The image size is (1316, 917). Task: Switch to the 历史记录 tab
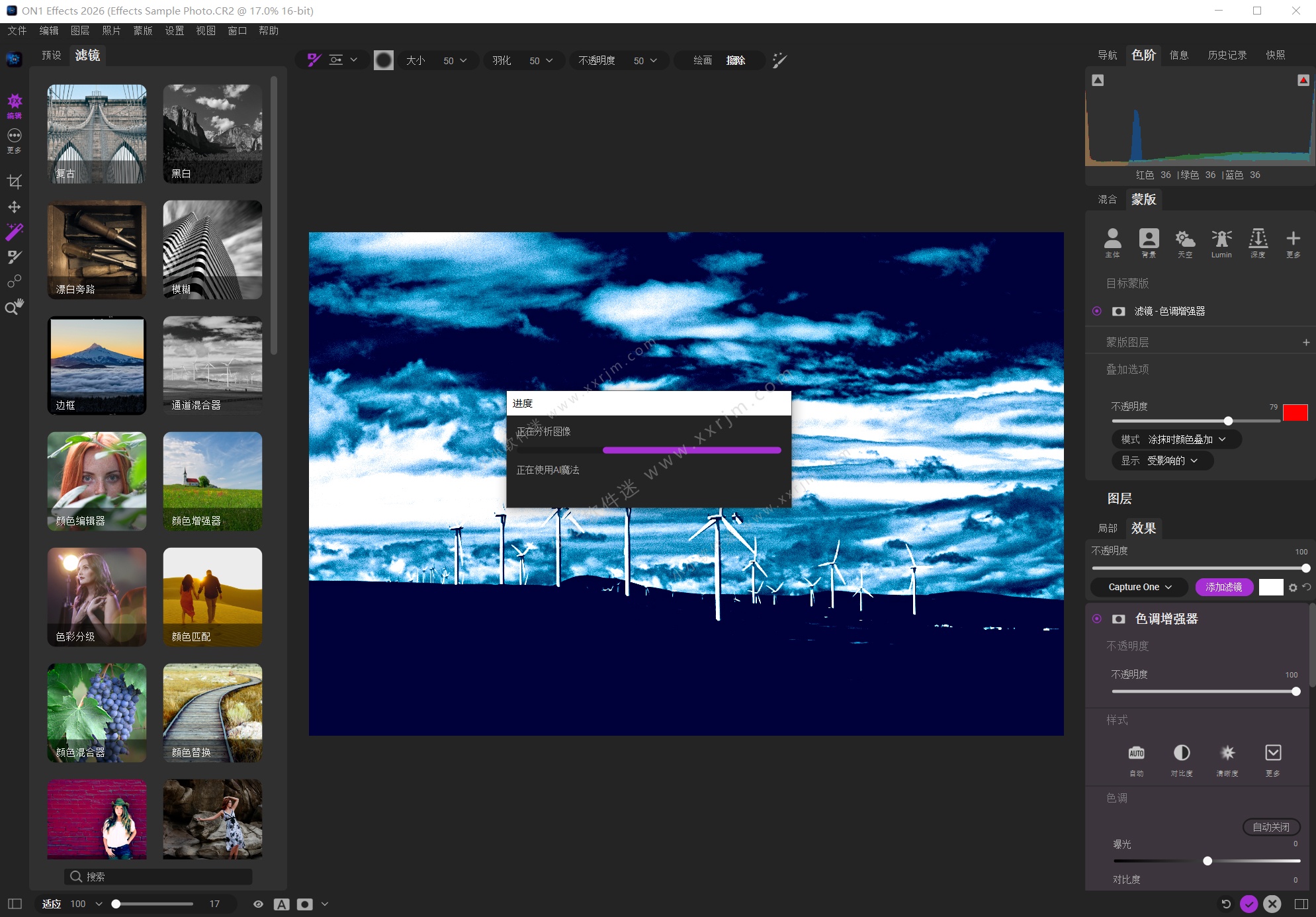coord(1227,55)
